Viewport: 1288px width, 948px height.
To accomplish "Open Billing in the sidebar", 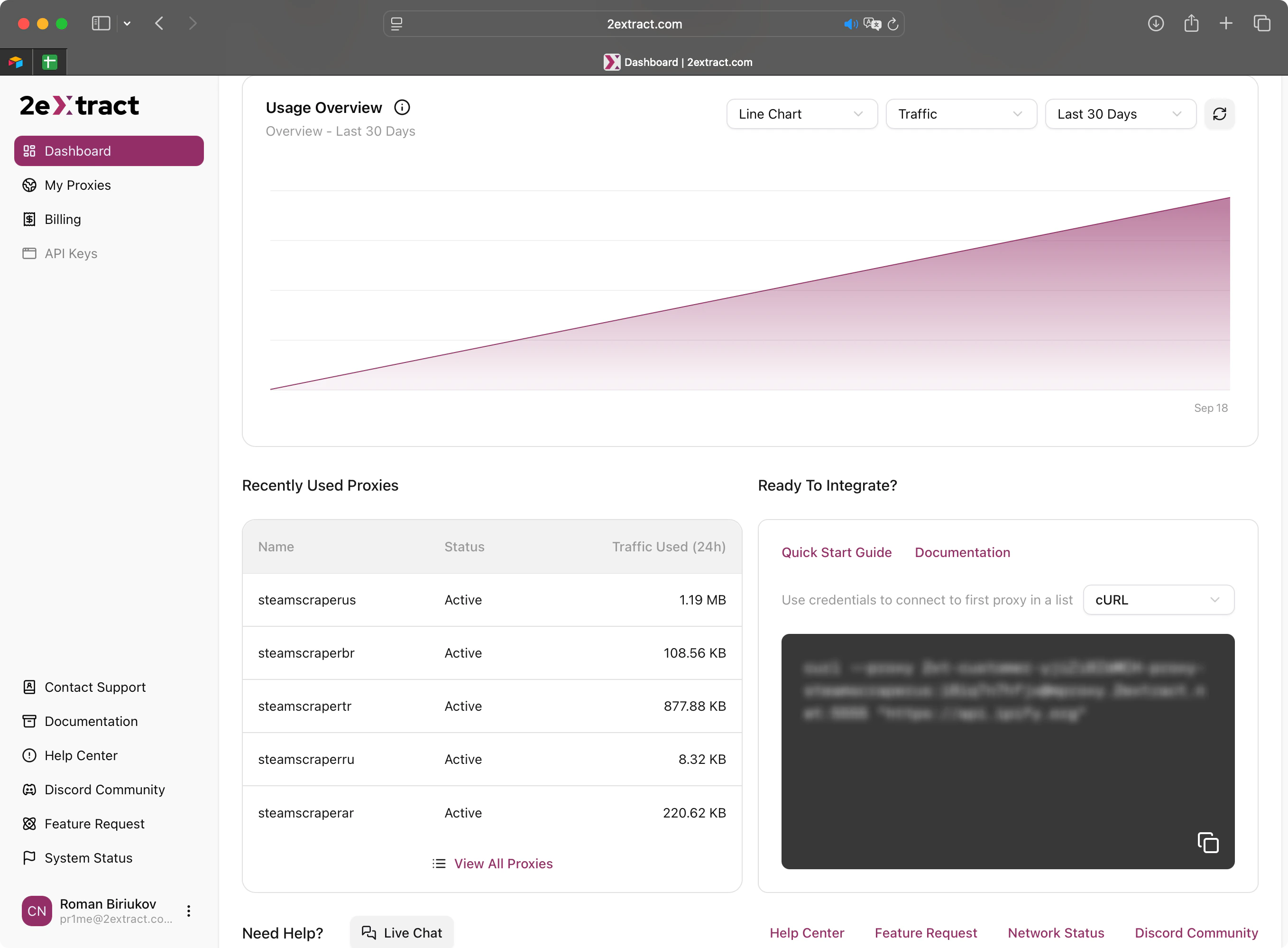I will 63,219.
